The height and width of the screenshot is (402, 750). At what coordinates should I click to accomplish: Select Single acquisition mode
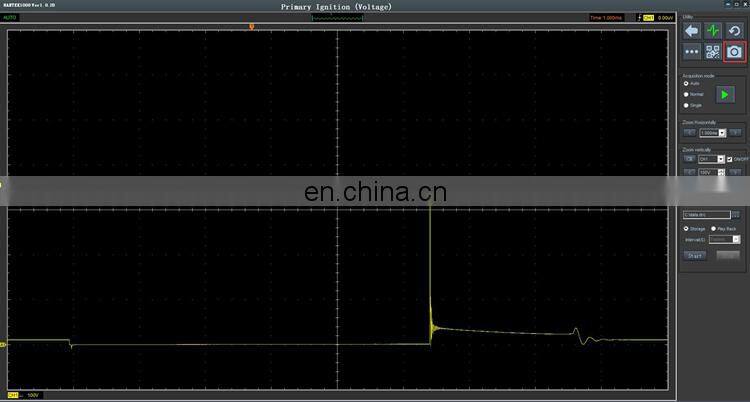(686, 105)
